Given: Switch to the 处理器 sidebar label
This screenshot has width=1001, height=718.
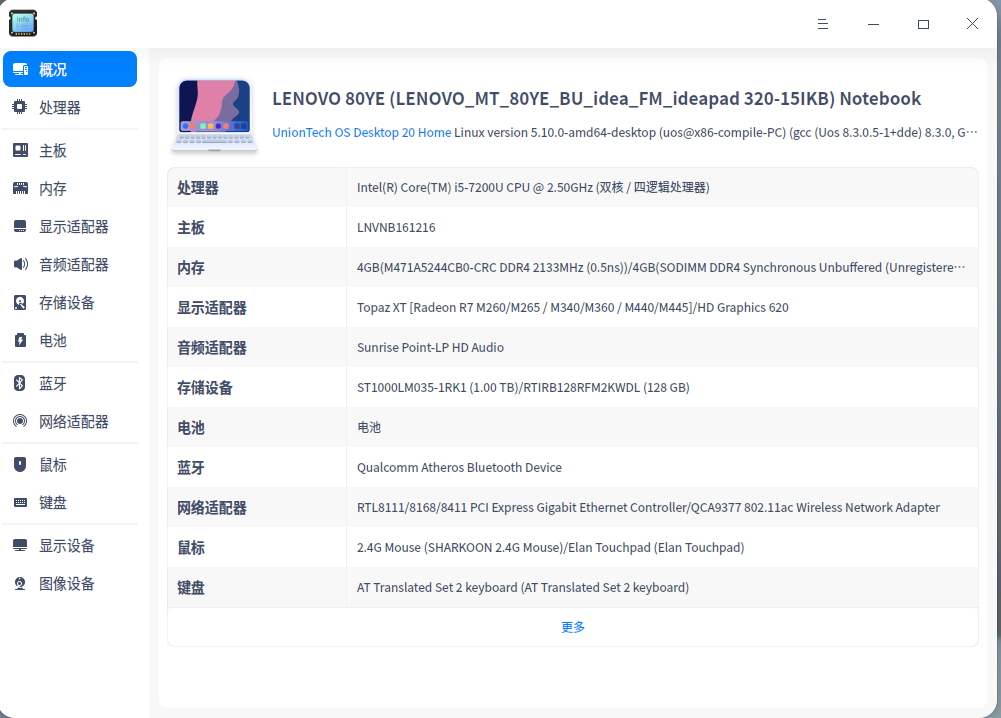Looking at the screenshot, I should point(60,108).
